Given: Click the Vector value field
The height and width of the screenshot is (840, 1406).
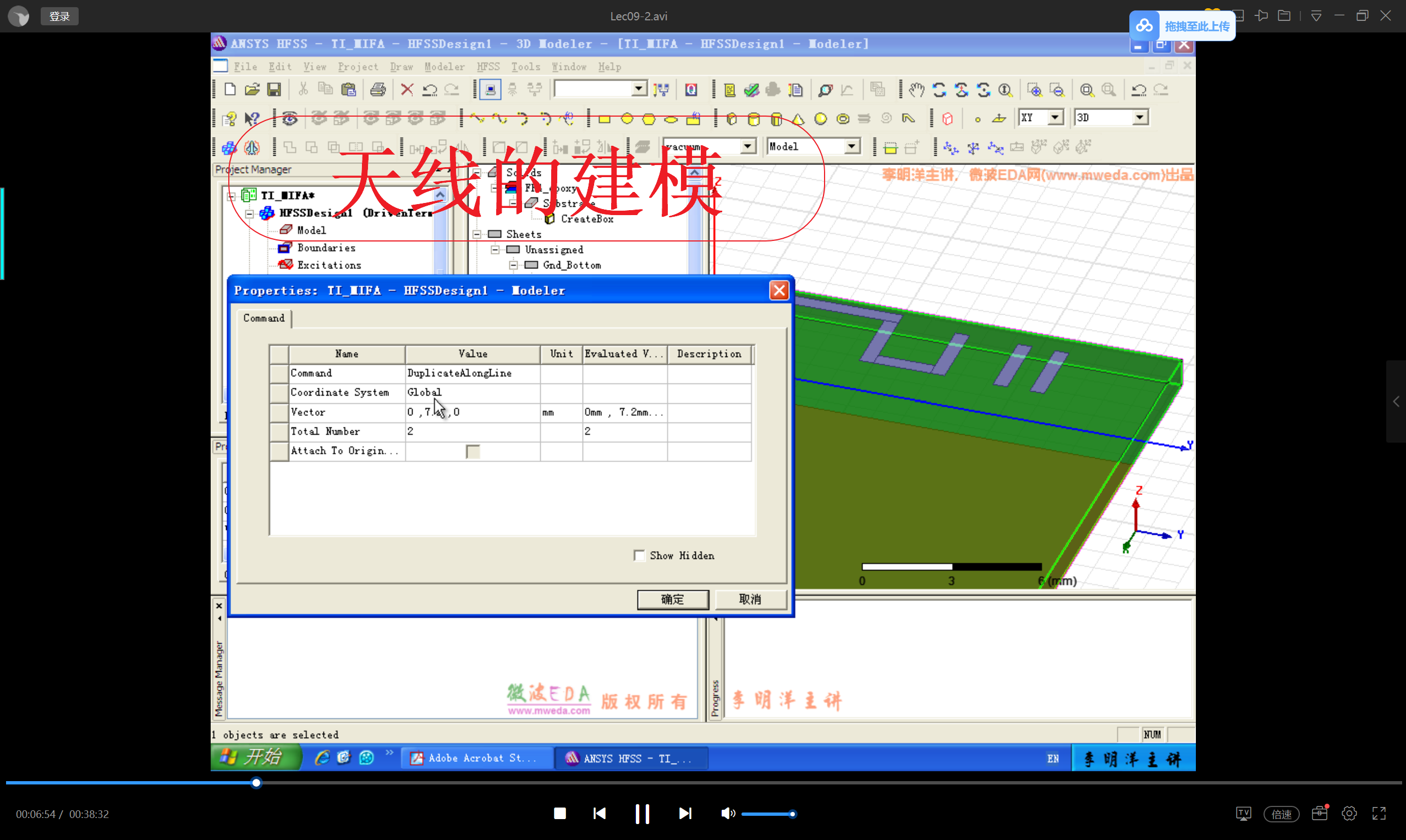Looking at the screenshot, I should (472, 412).
